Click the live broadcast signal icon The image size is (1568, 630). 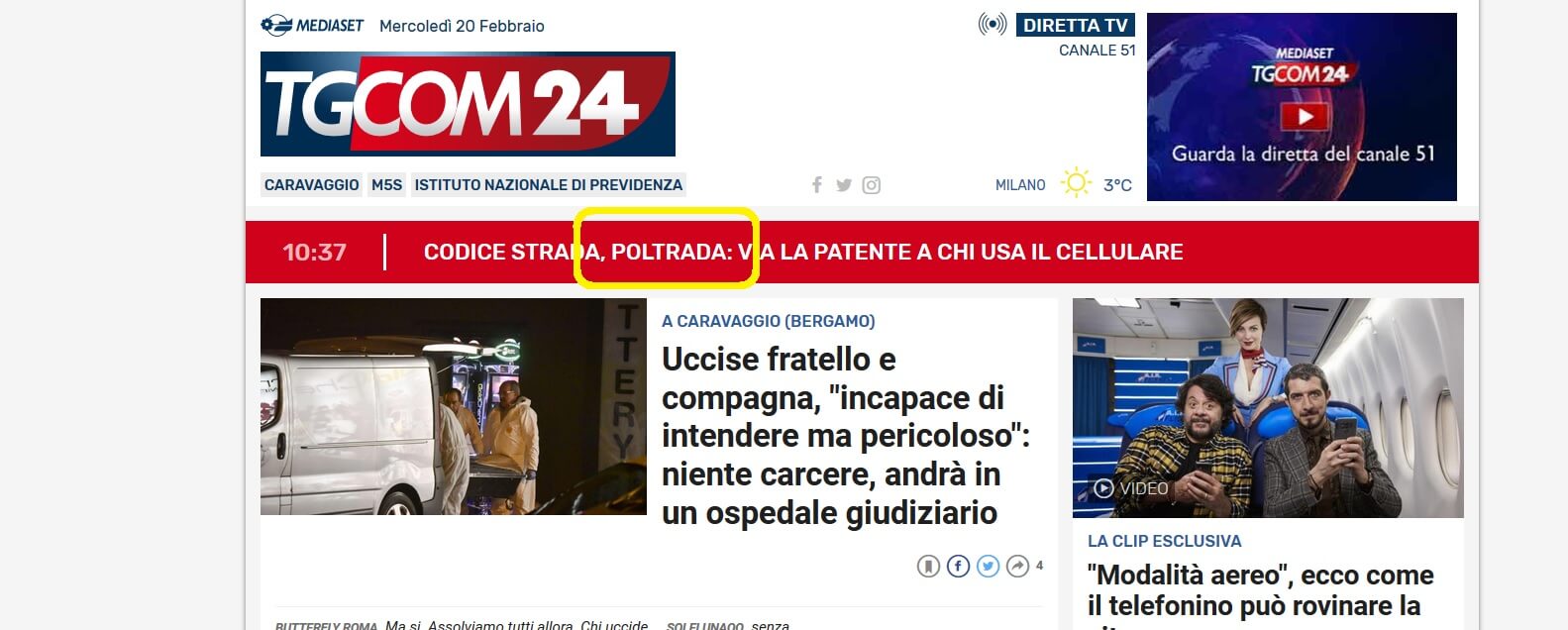[993, 24]
